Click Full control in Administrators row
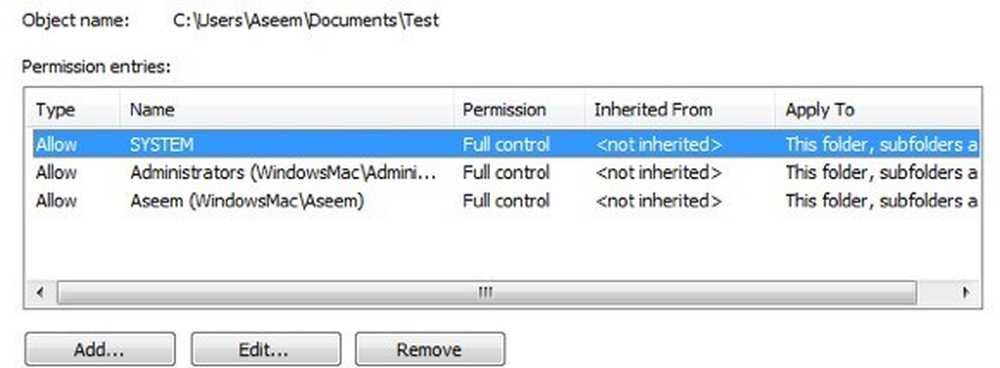1000x368 pixels. point(506,173)
